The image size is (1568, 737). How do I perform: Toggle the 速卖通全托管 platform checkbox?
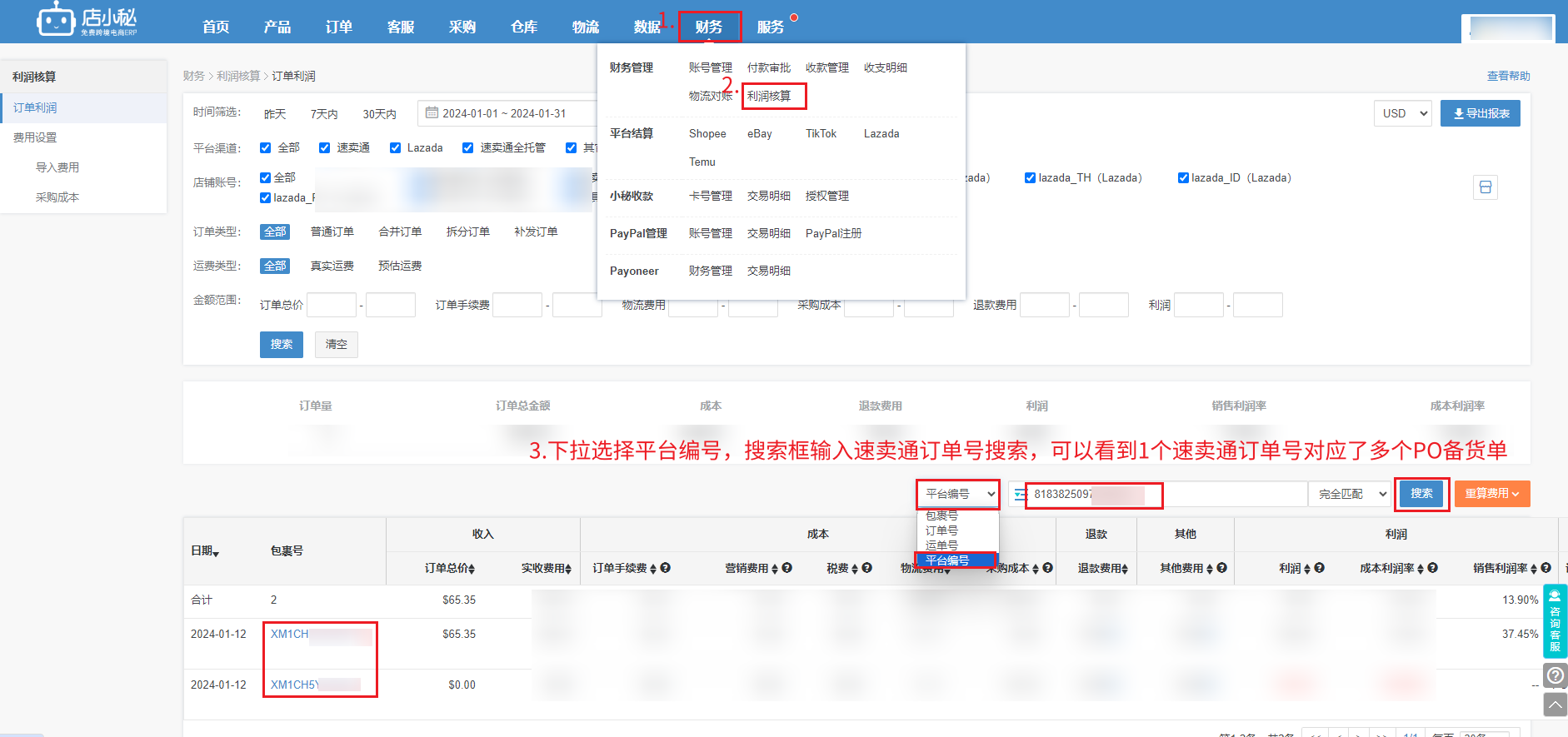coord(468,147)
